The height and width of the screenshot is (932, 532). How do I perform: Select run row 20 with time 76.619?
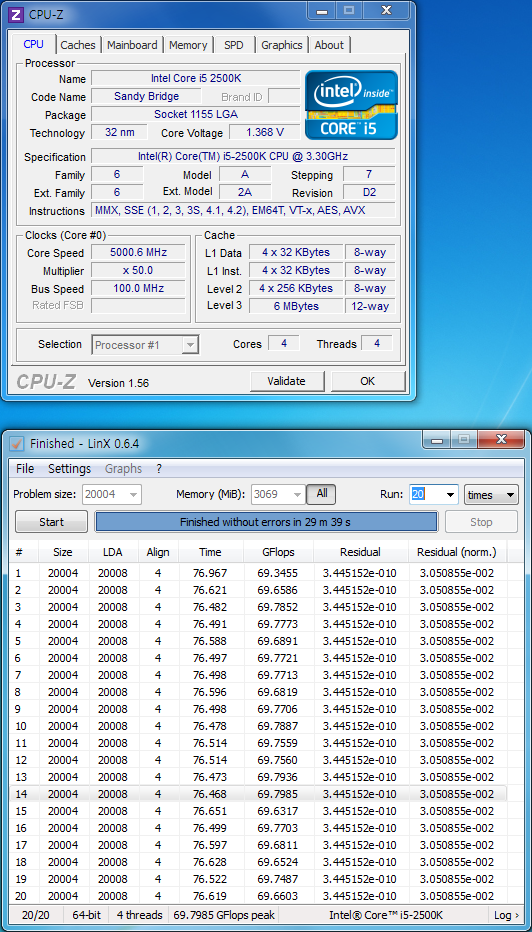coord(258,896)
